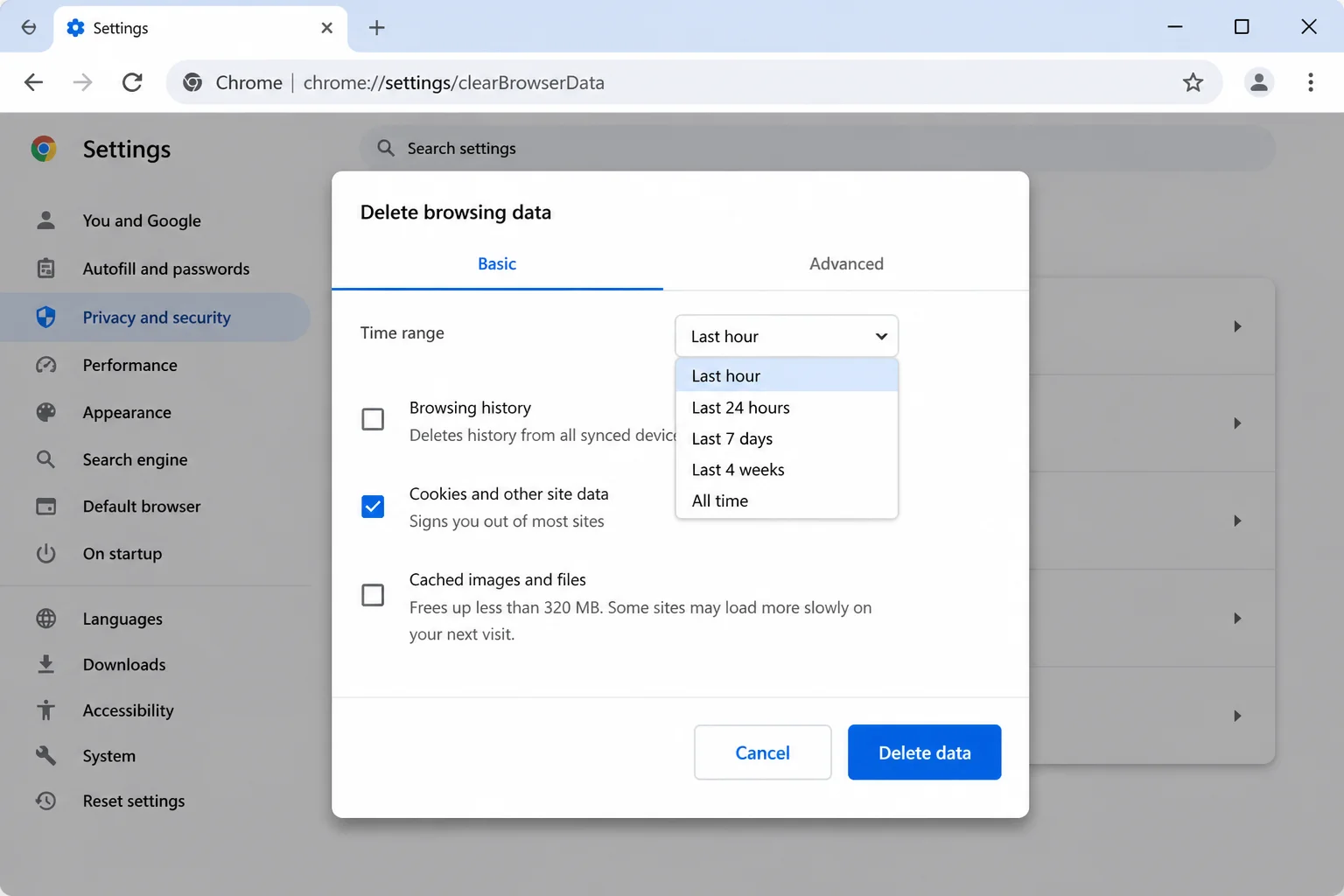Click the Search settings field
The height and width of the screenshot is (896, 1344).
tap(817, 148)
